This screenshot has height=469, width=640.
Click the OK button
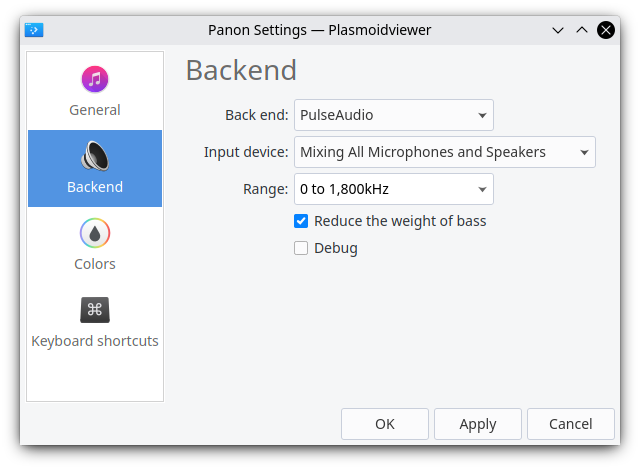pyautogui.click(x=385, y=424)
